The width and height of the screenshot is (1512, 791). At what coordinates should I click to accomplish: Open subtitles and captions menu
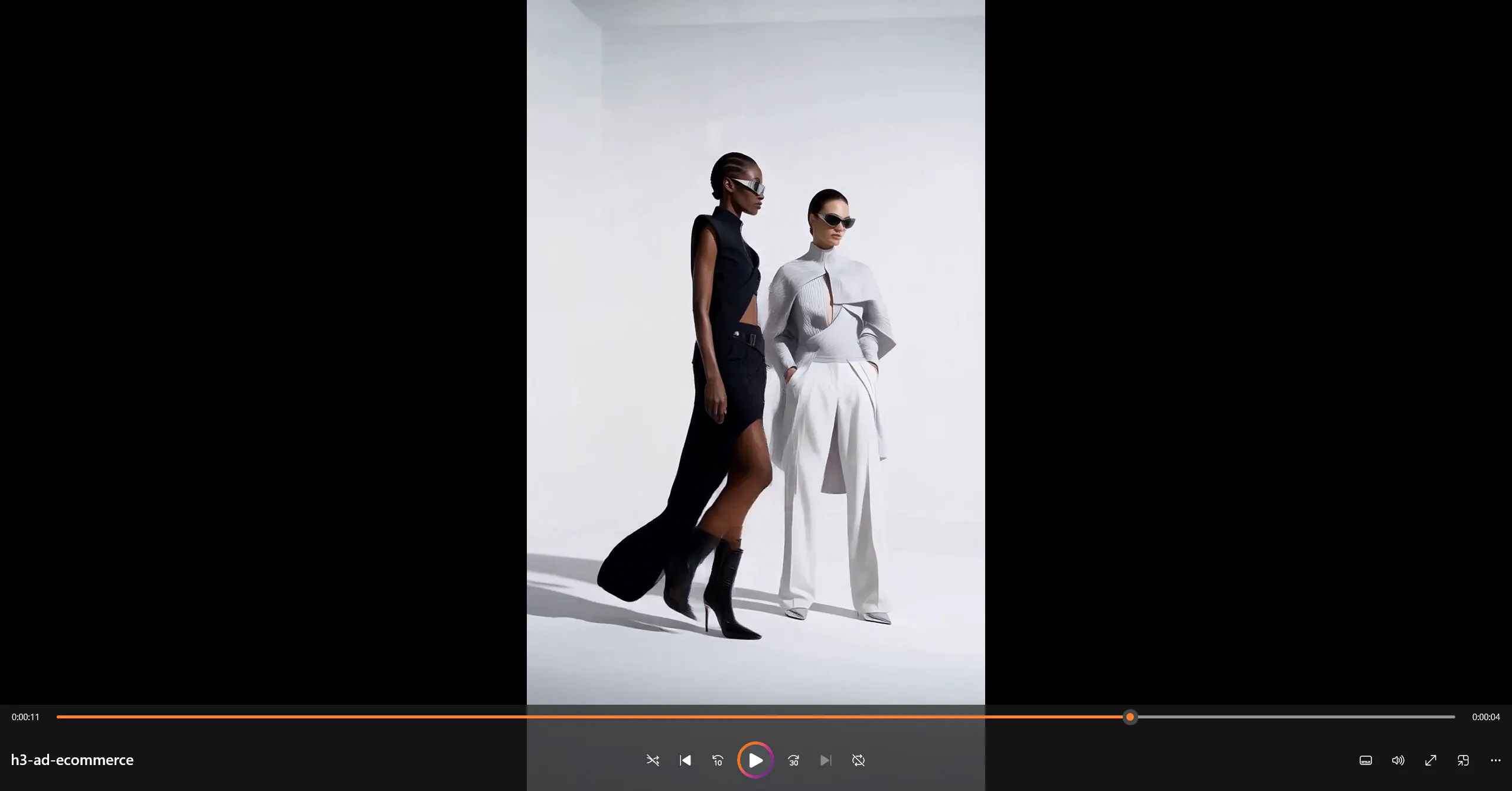point(1366,760)
